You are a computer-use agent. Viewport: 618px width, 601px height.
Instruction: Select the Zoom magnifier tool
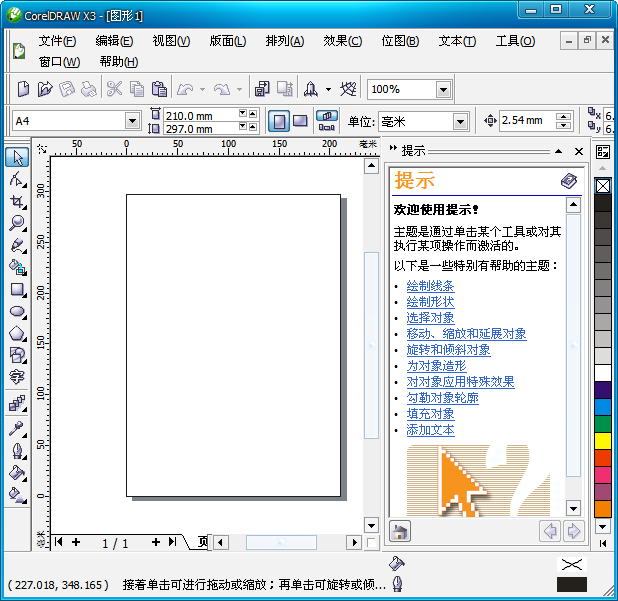(x=17, y=223)
